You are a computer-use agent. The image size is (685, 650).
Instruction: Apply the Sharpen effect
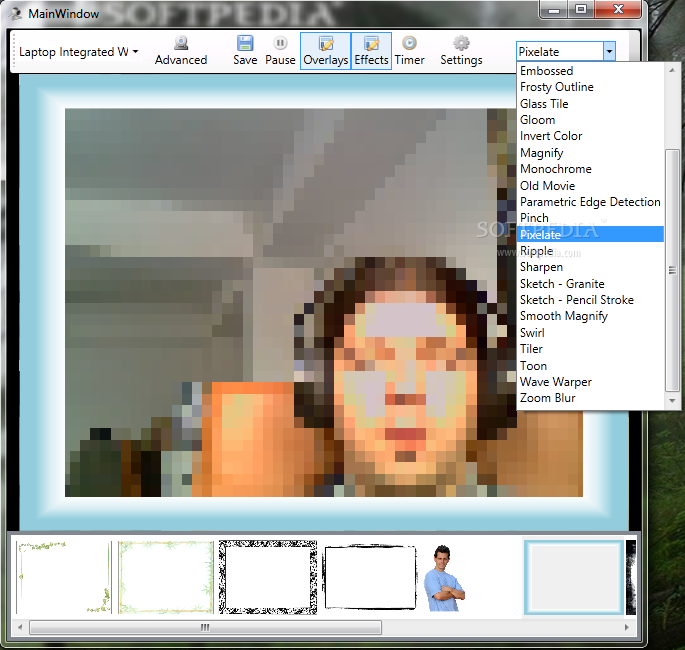click(590, 267)
